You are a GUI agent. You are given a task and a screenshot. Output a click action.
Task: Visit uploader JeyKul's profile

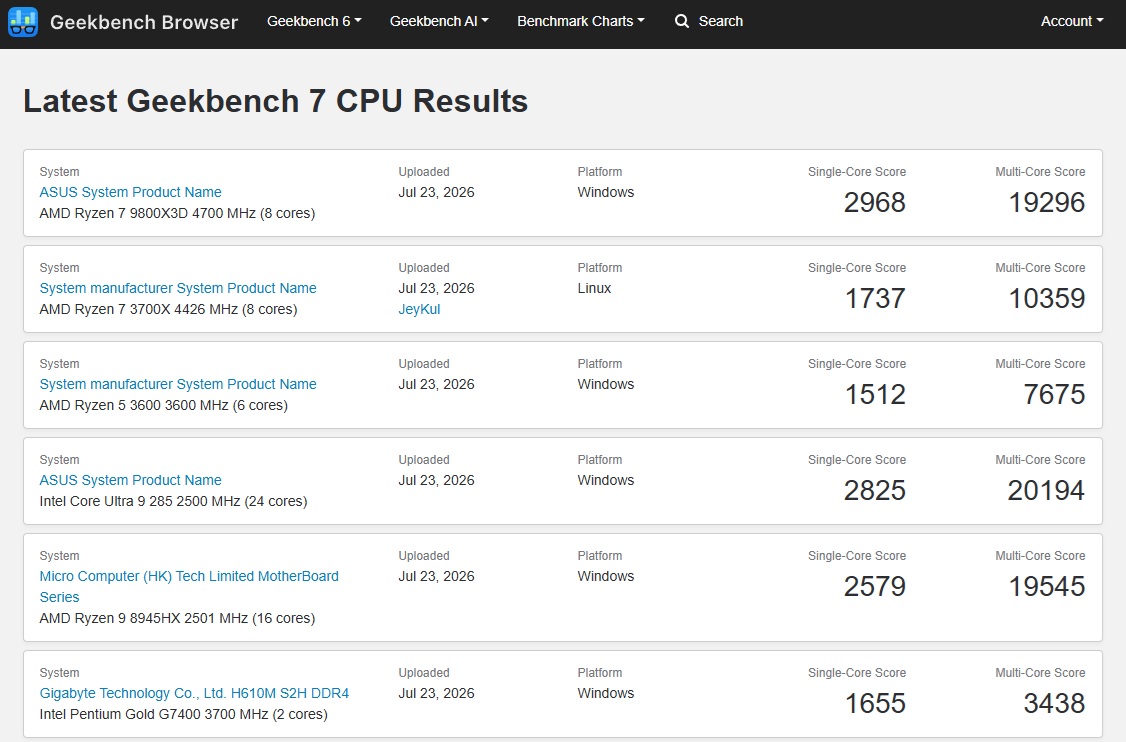(x=419, y=309)
